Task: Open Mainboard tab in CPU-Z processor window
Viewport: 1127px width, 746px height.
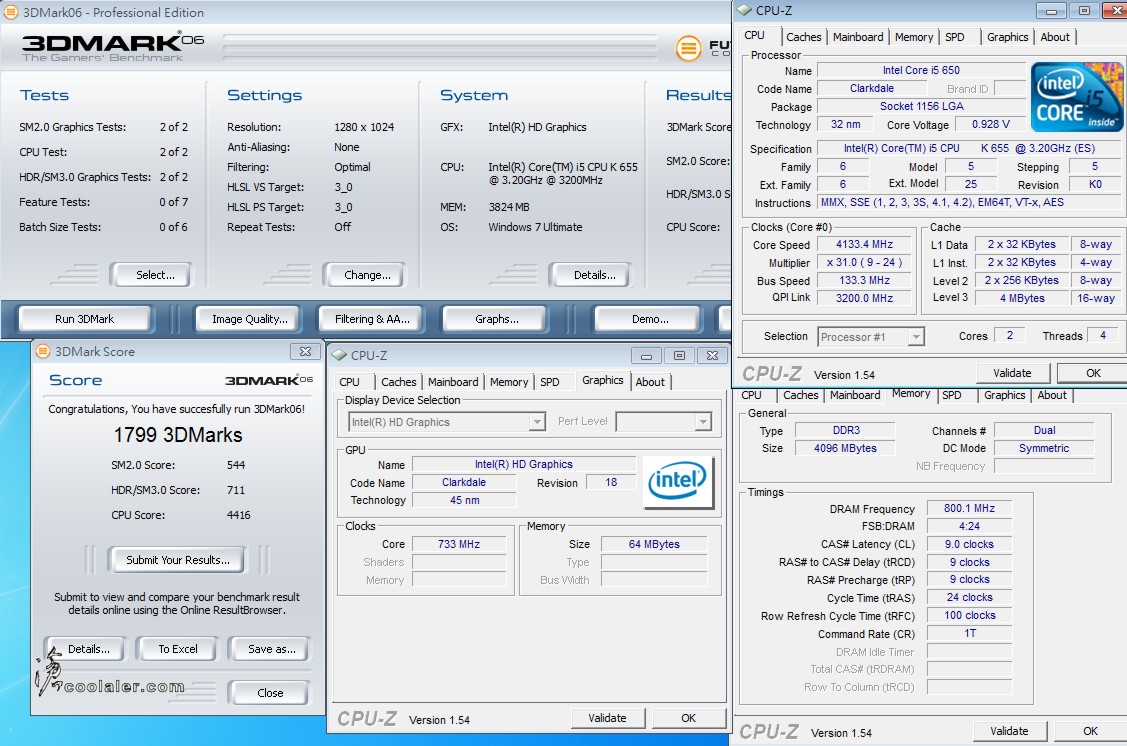Action: click(x=858, y=37)
